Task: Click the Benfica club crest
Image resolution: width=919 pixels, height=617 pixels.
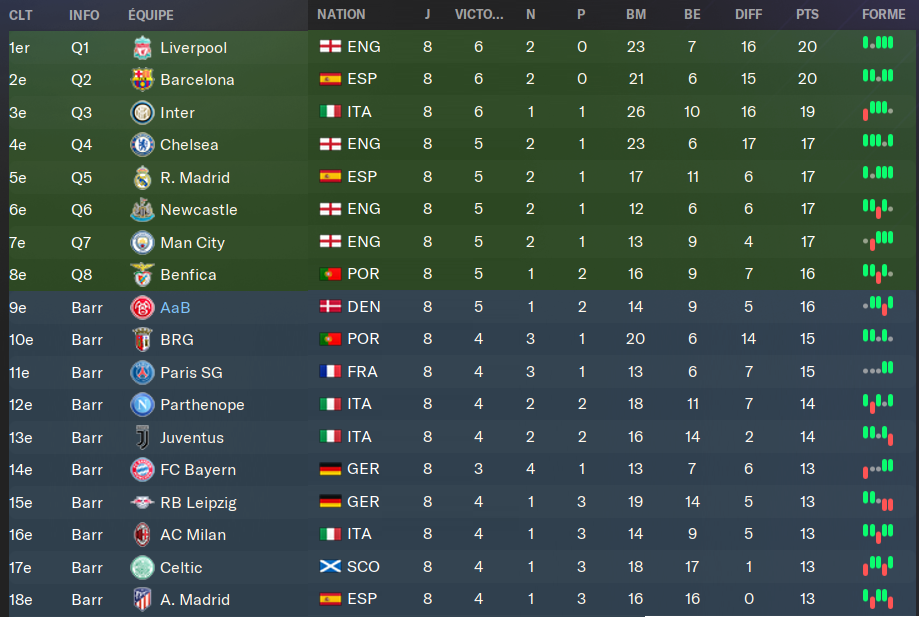Action: coord(142,275)
